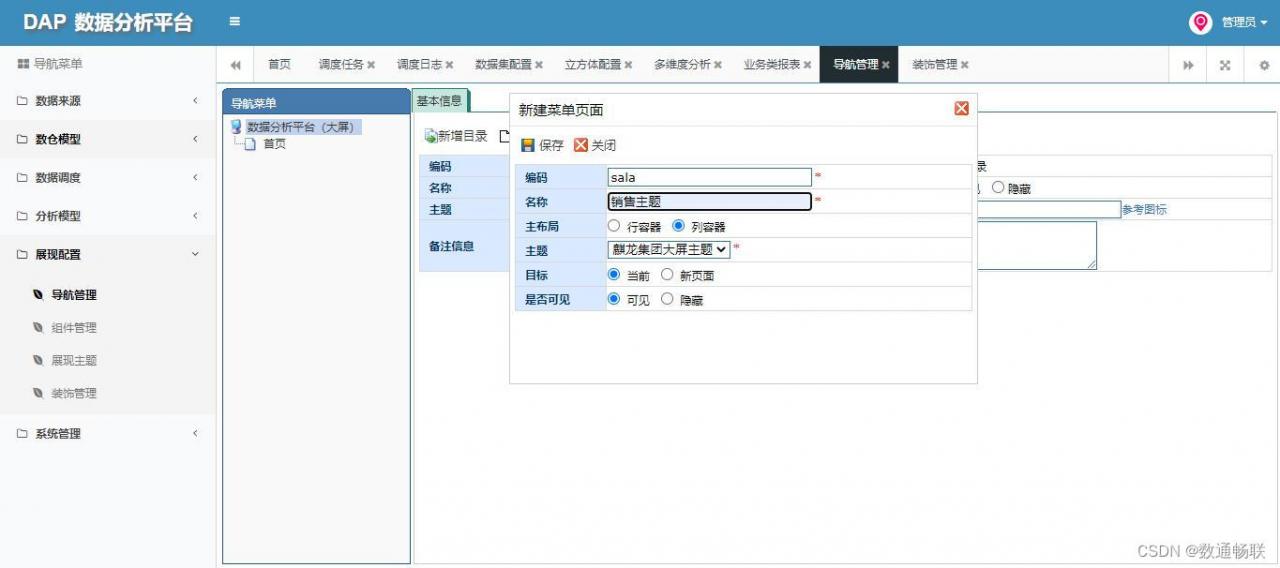Click the 参考图标 link
The width and height of the screenshot is (1280, 568).
[x=1144, y=209]
